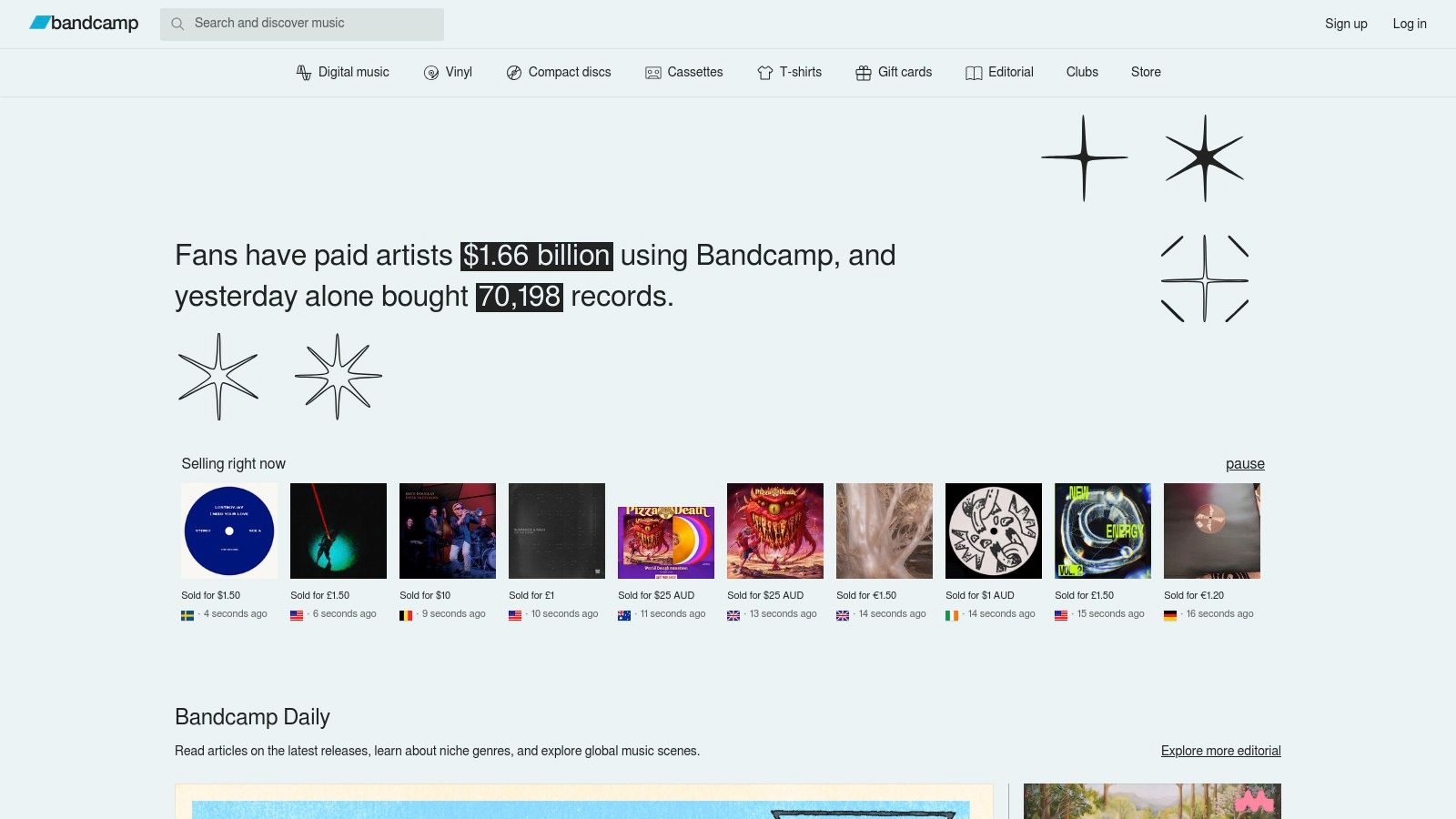This screenshot has height=819, width=1456.
Task: Open the New Energy Vol 2 album
Action: click(1102, 531)
